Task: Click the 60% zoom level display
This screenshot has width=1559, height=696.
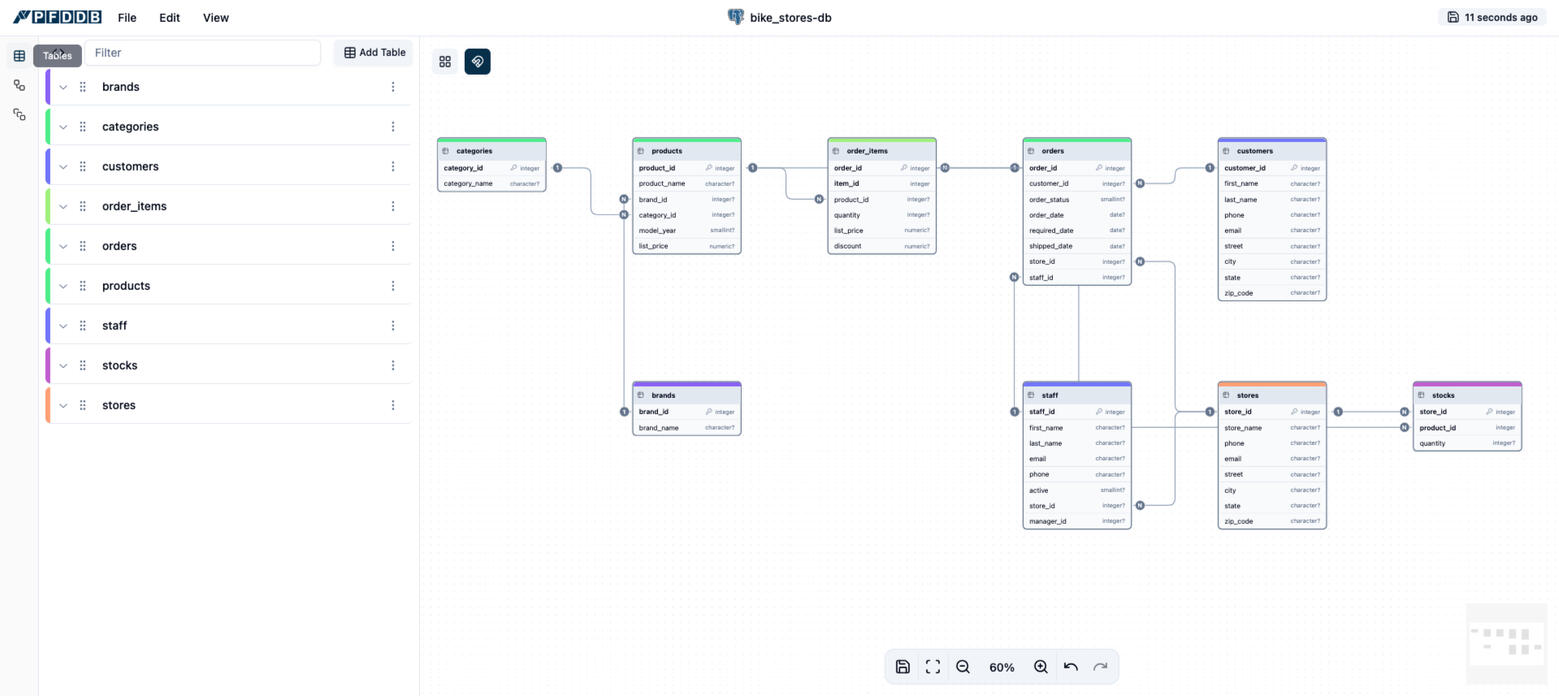Action: (x=1001, y=667)
